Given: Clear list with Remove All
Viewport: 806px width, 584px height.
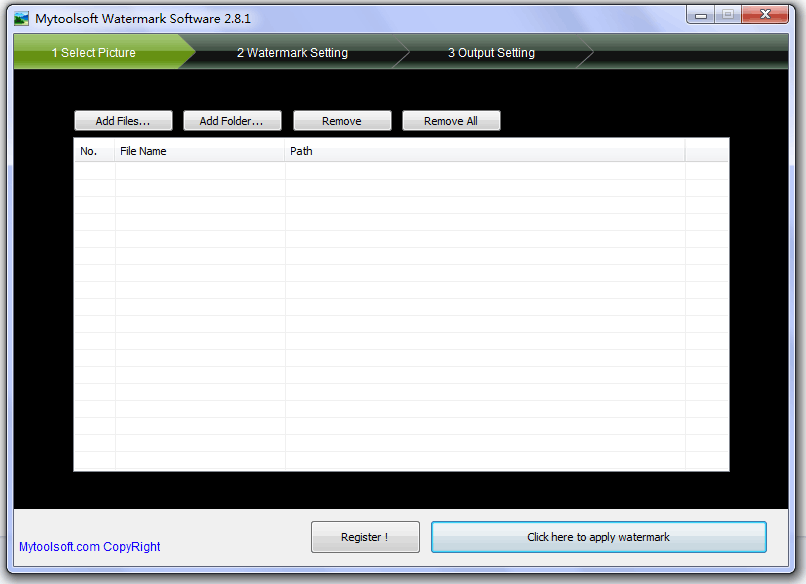Looking at the screenshot, I should (x=451, y=121).
